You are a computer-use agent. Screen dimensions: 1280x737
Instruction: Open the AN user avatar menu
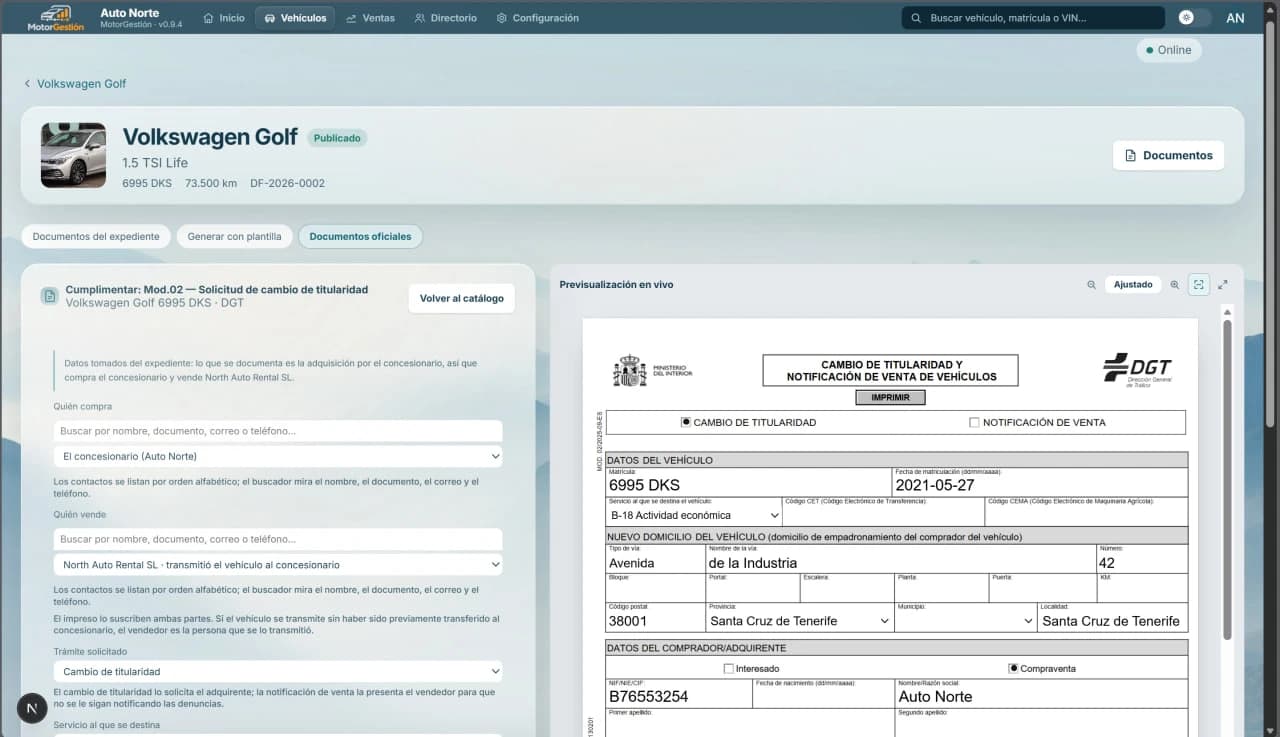click(x=1235, y=18)
